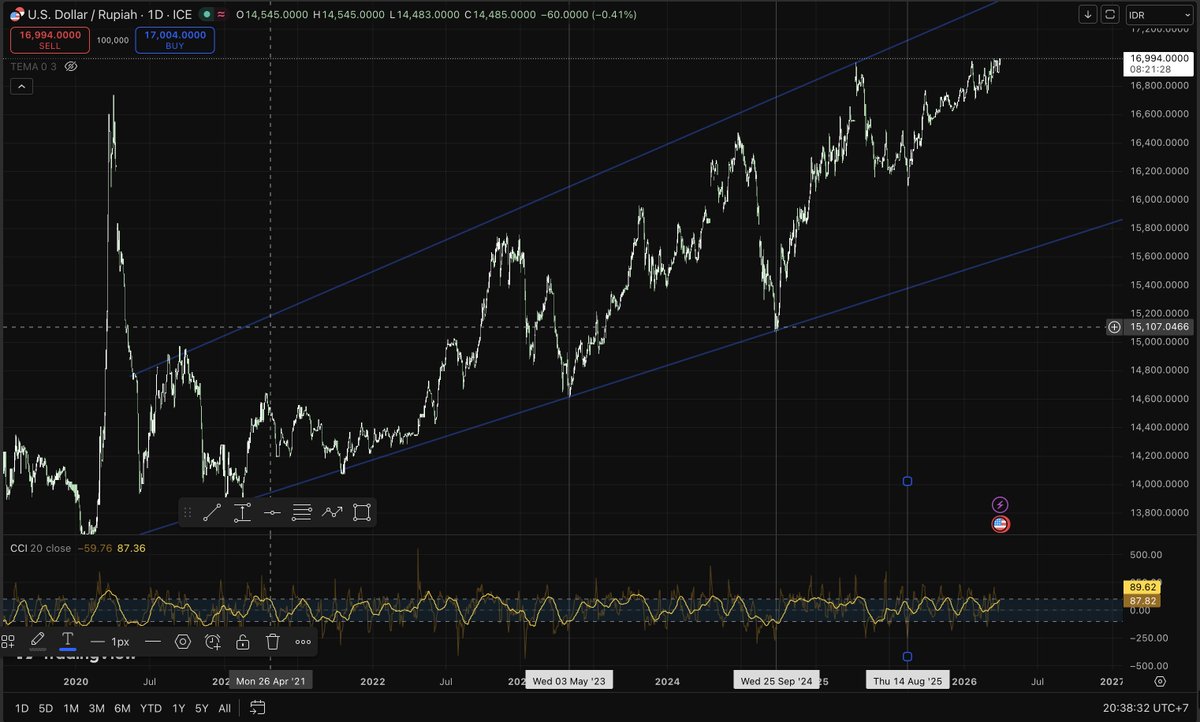Set time range to 5Y

point(201,708)
